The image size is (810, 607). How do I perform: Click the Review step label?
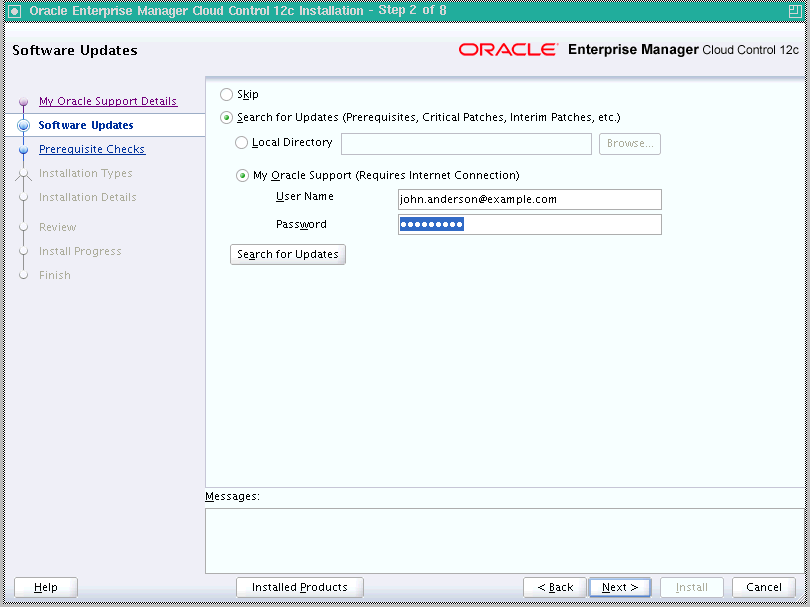tap(57, 227)
